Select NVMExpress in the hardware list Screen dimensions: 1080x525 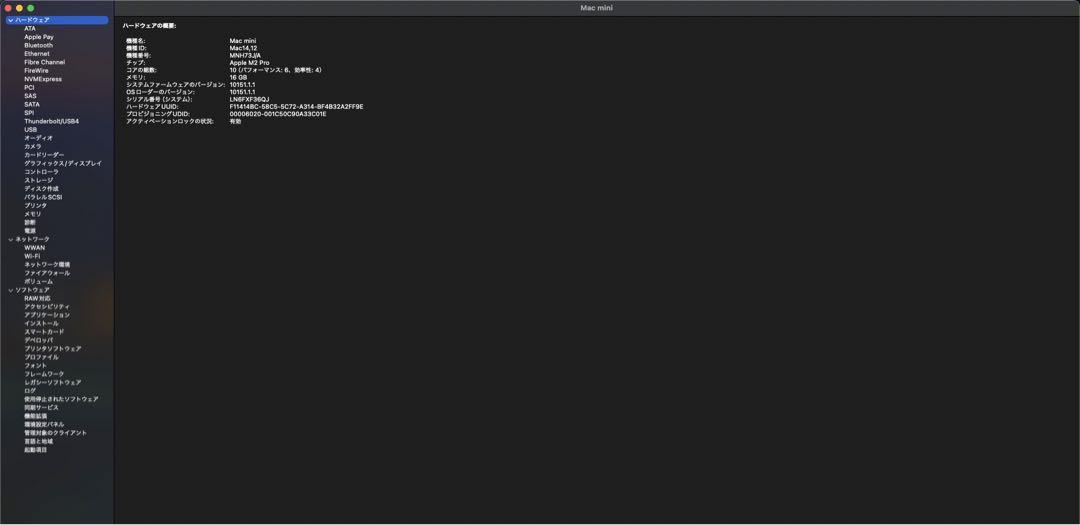tap(43, 79)
